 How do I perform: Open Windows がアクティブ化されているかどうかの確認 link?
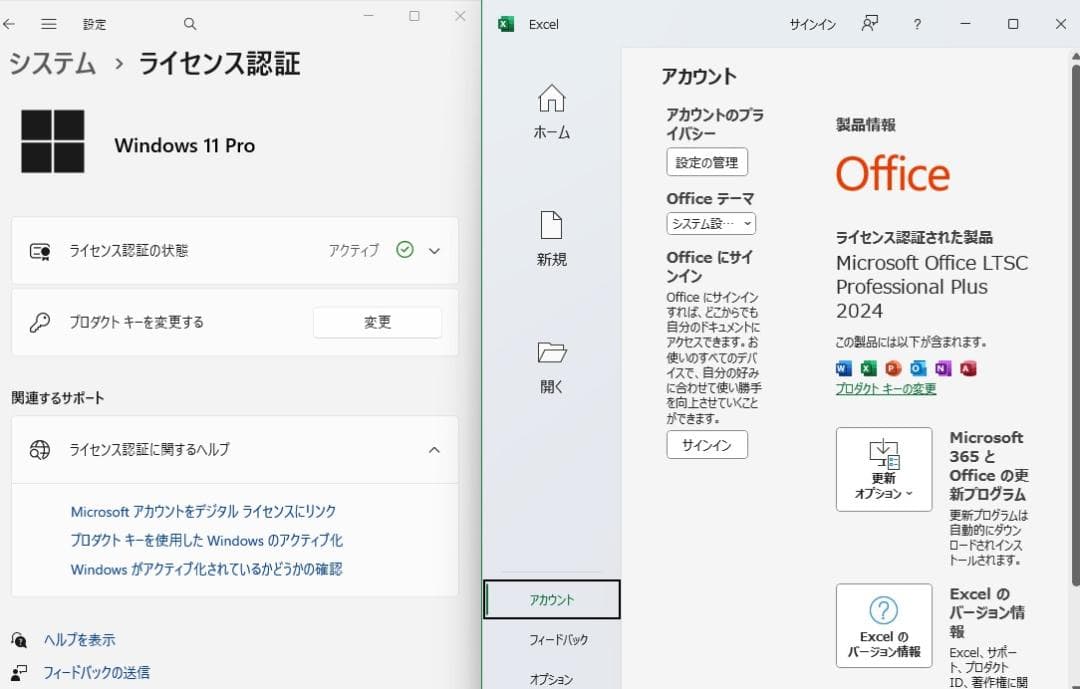click(206, 569)
